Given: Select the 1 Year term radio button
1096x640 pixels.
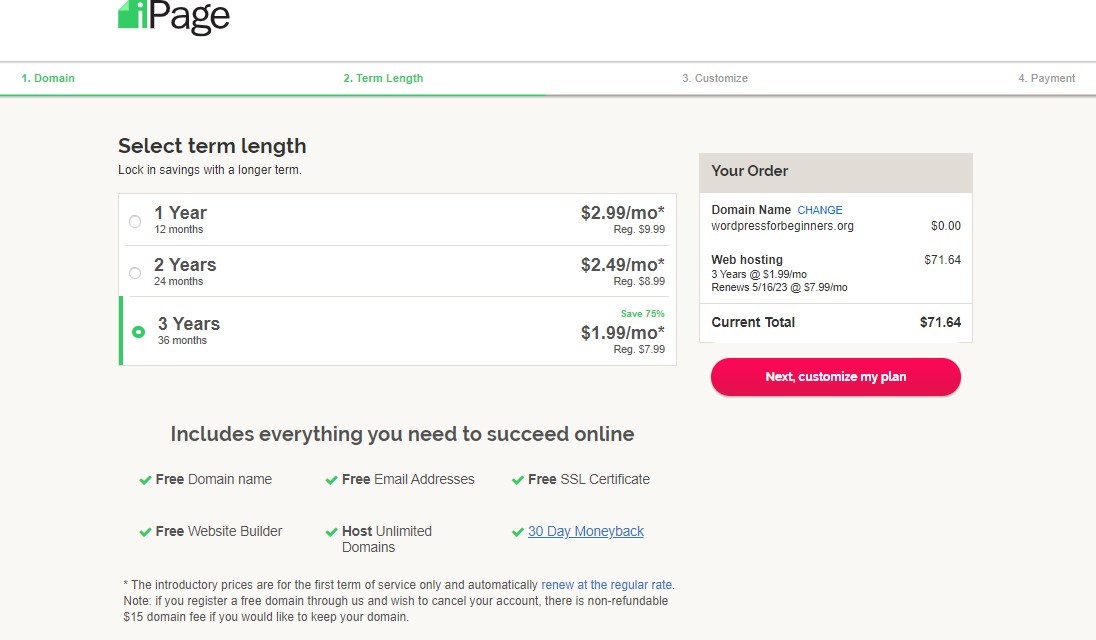Looking at the screenshot, I should point(135,221).
